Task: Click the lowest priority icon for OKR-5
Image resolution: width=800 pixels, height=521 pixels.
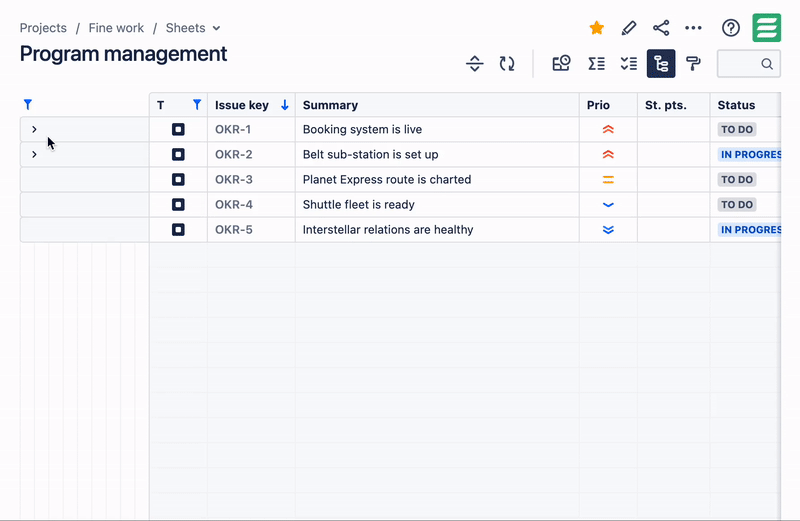Action: click(608, 230)
